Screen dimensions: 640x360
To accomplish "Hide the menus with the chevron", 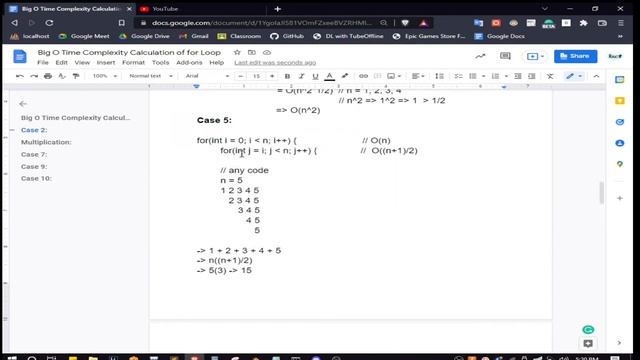I will 596,76.
